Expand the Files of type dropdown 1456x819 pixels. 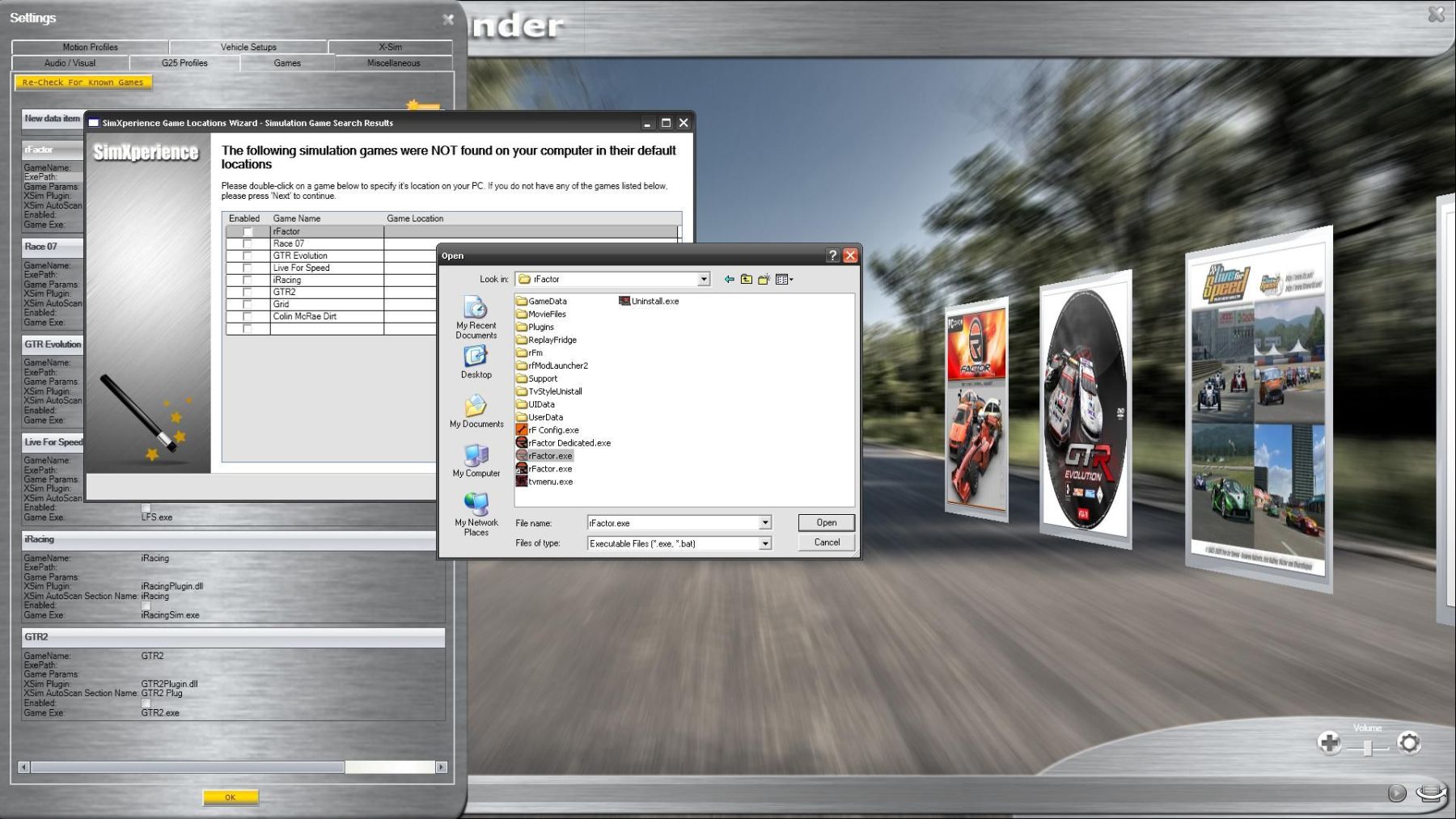(x=764, y=543)
